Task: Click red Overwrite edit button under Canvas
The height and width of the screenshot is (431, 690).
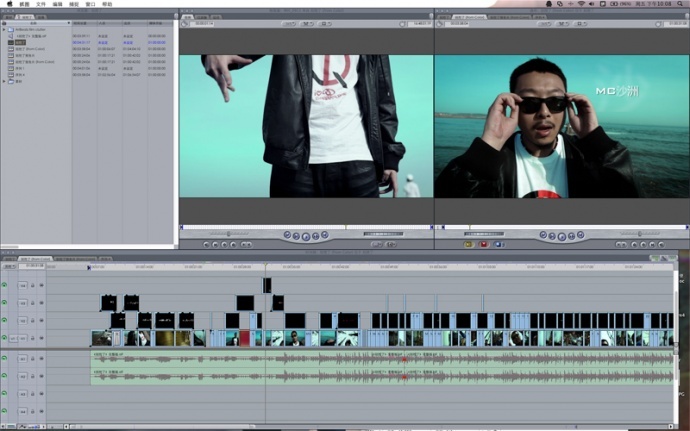Action: [x=484, y=244]
